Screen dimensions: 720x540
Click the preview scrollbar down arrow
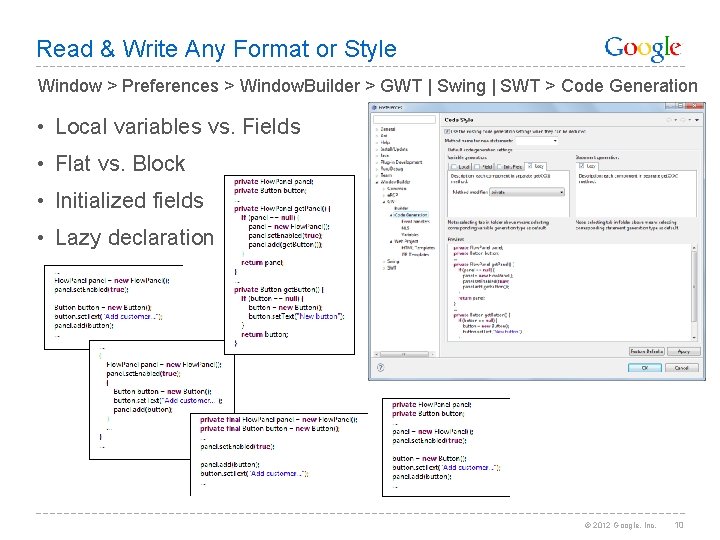(694, 338)
